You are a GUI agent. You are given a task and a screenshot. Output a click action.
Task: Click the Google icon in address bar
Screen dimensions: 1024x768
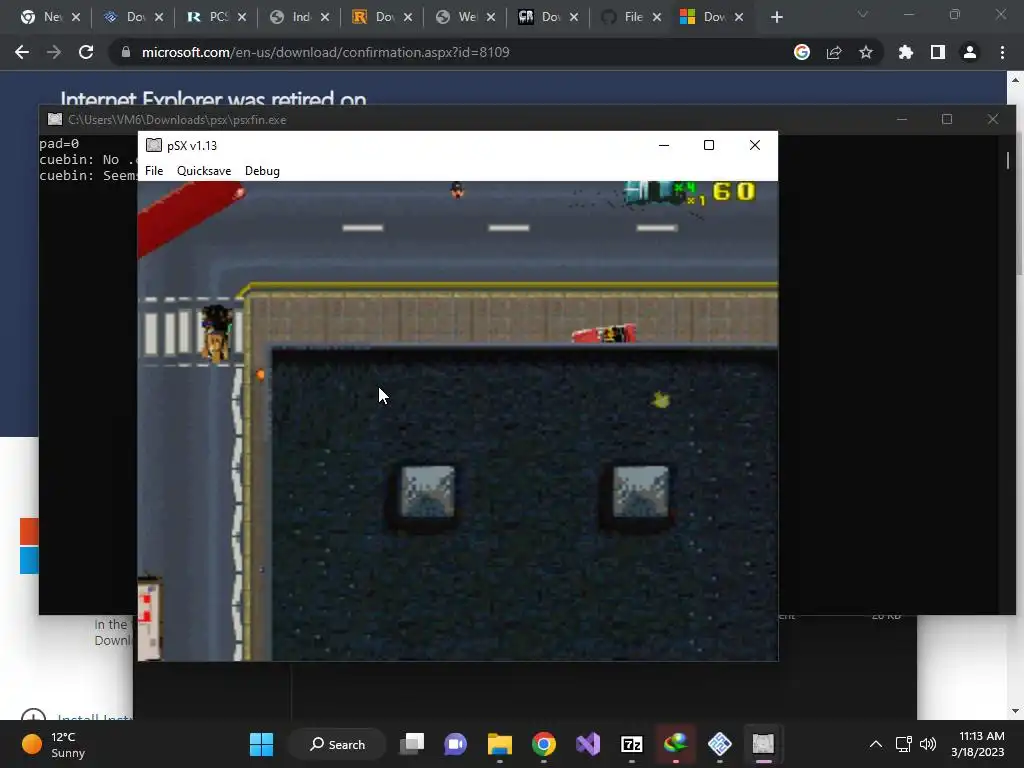click(x=802, y=52)
